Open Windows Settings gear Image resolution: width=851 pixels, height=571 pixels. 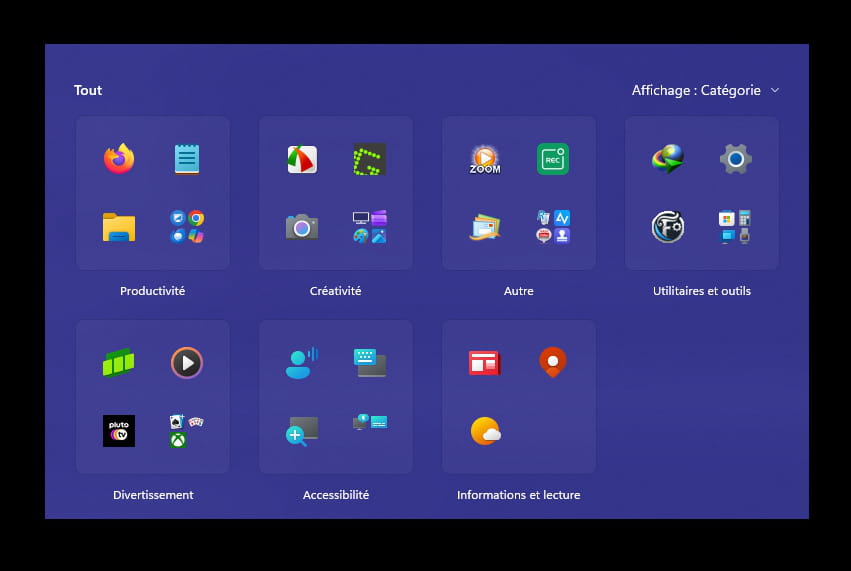coord(735,159)
